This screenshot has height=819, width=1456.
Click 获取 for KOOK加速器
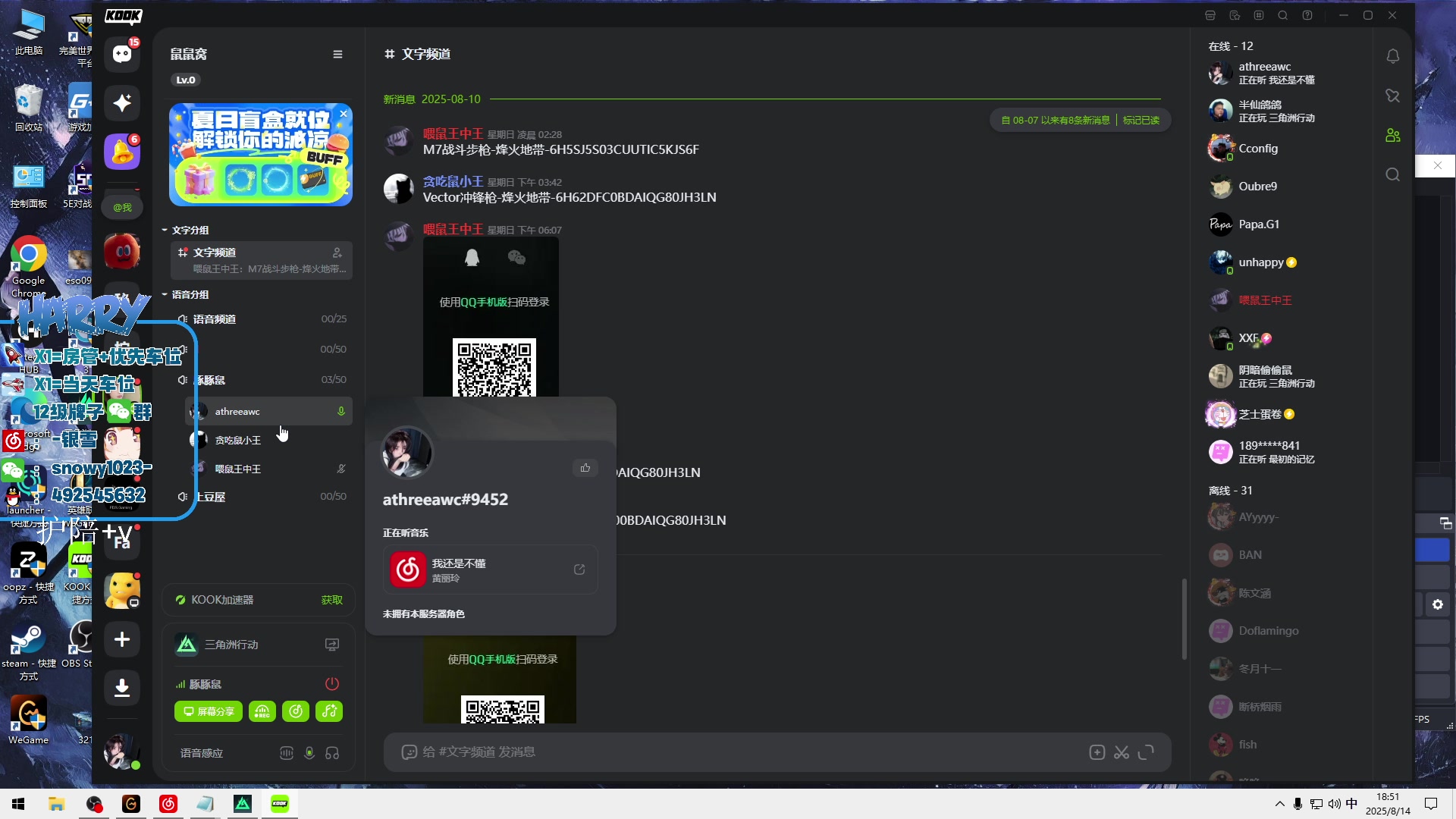point(332,600)
